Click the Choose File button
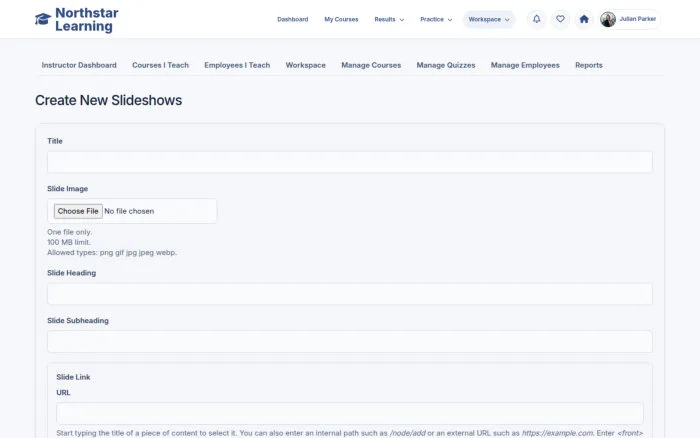 pyautogui.click(x=78, y=211)
